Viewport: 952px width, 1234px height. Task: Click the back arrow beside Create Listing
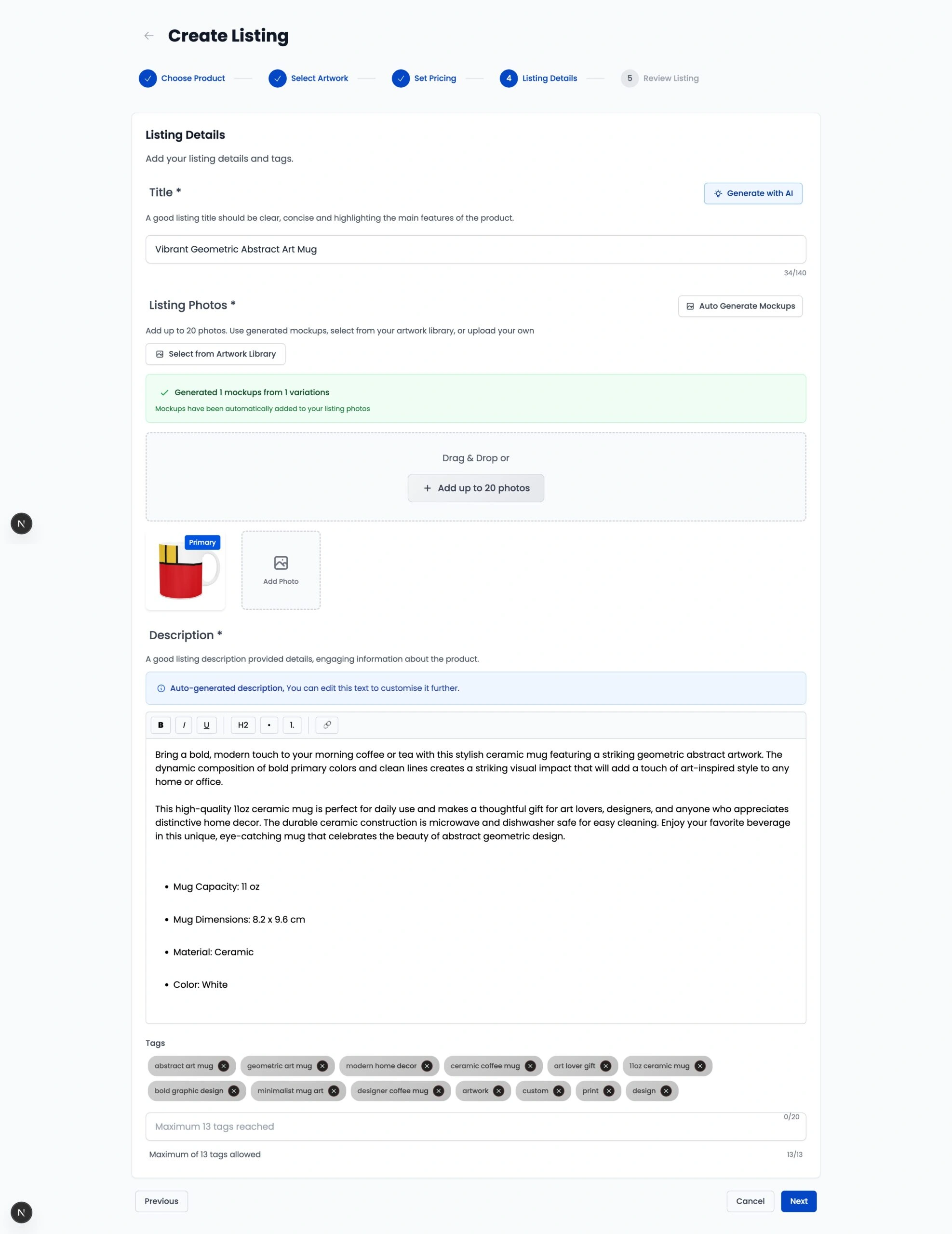pos(148,36)
